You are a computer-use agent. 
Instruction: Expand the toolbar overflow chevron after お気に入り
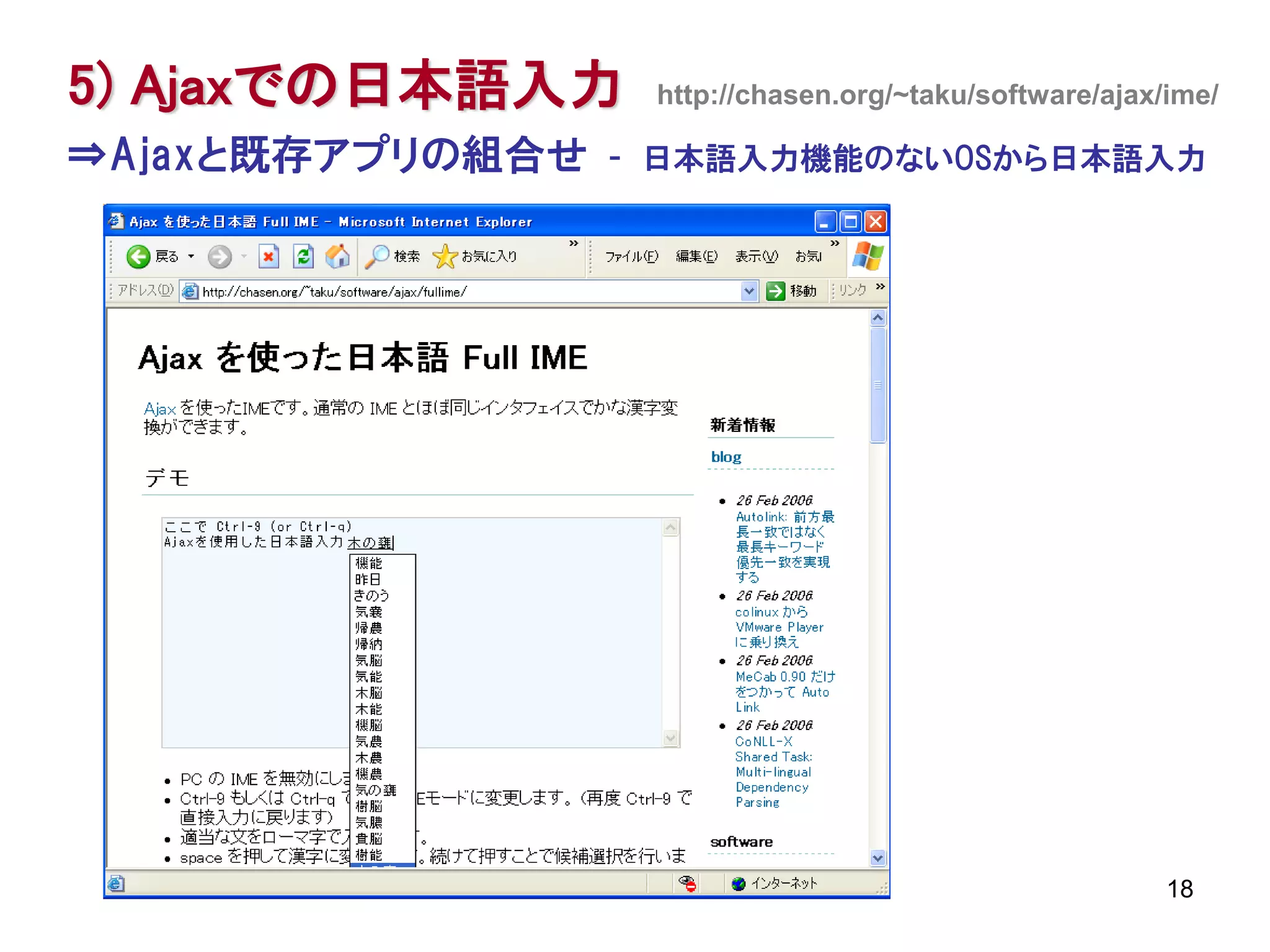click(x=574, y=244)
